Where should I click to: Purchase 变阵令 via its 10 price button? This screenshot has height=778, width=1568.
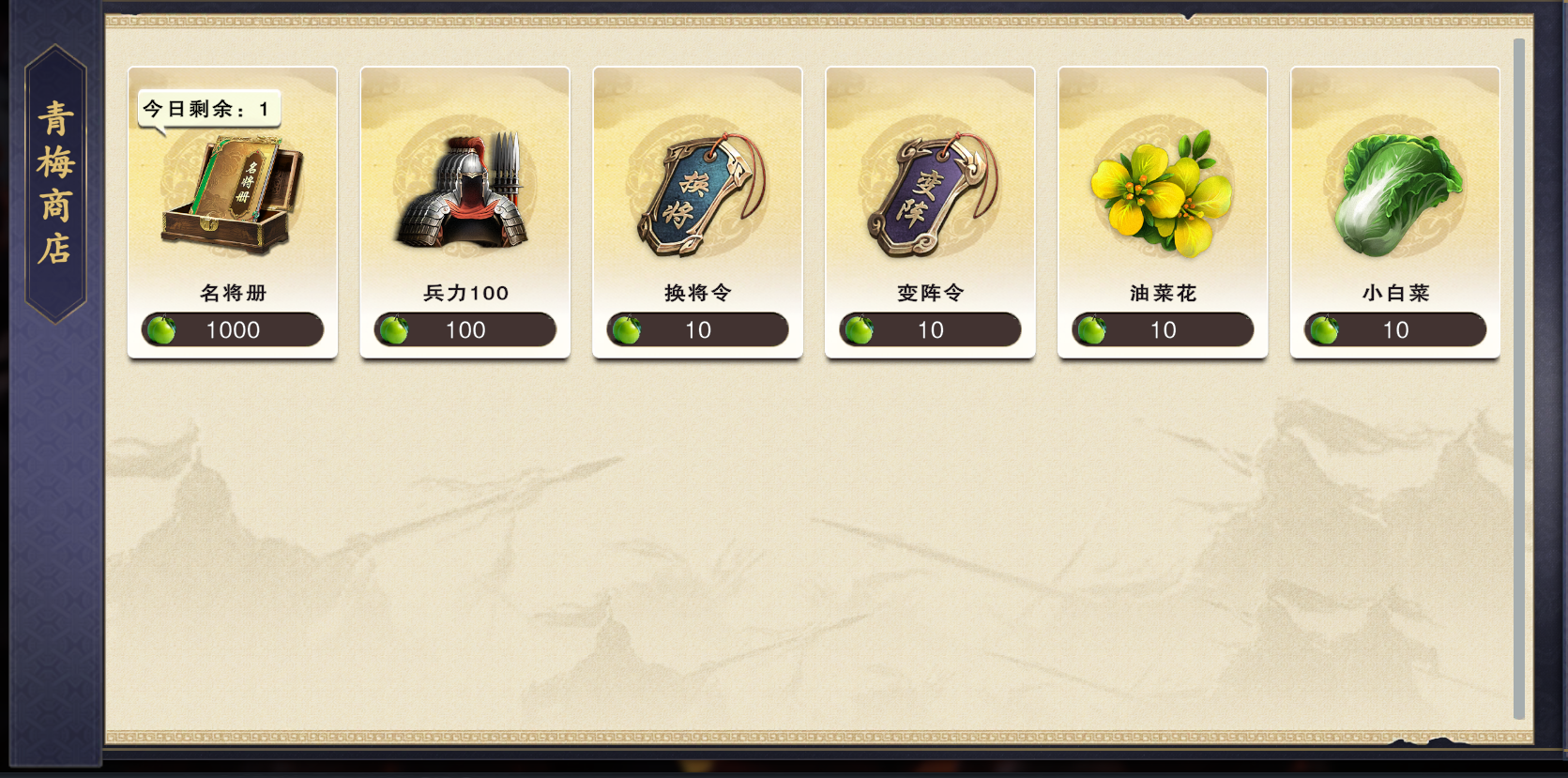pos(931,329)
